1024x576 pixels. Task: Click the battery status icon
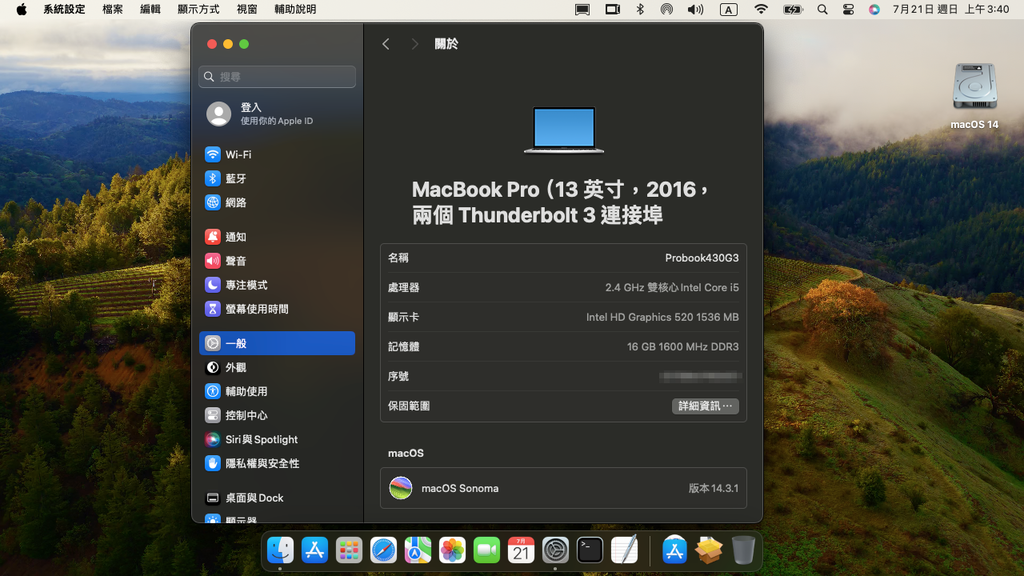[x=793, y=9]
